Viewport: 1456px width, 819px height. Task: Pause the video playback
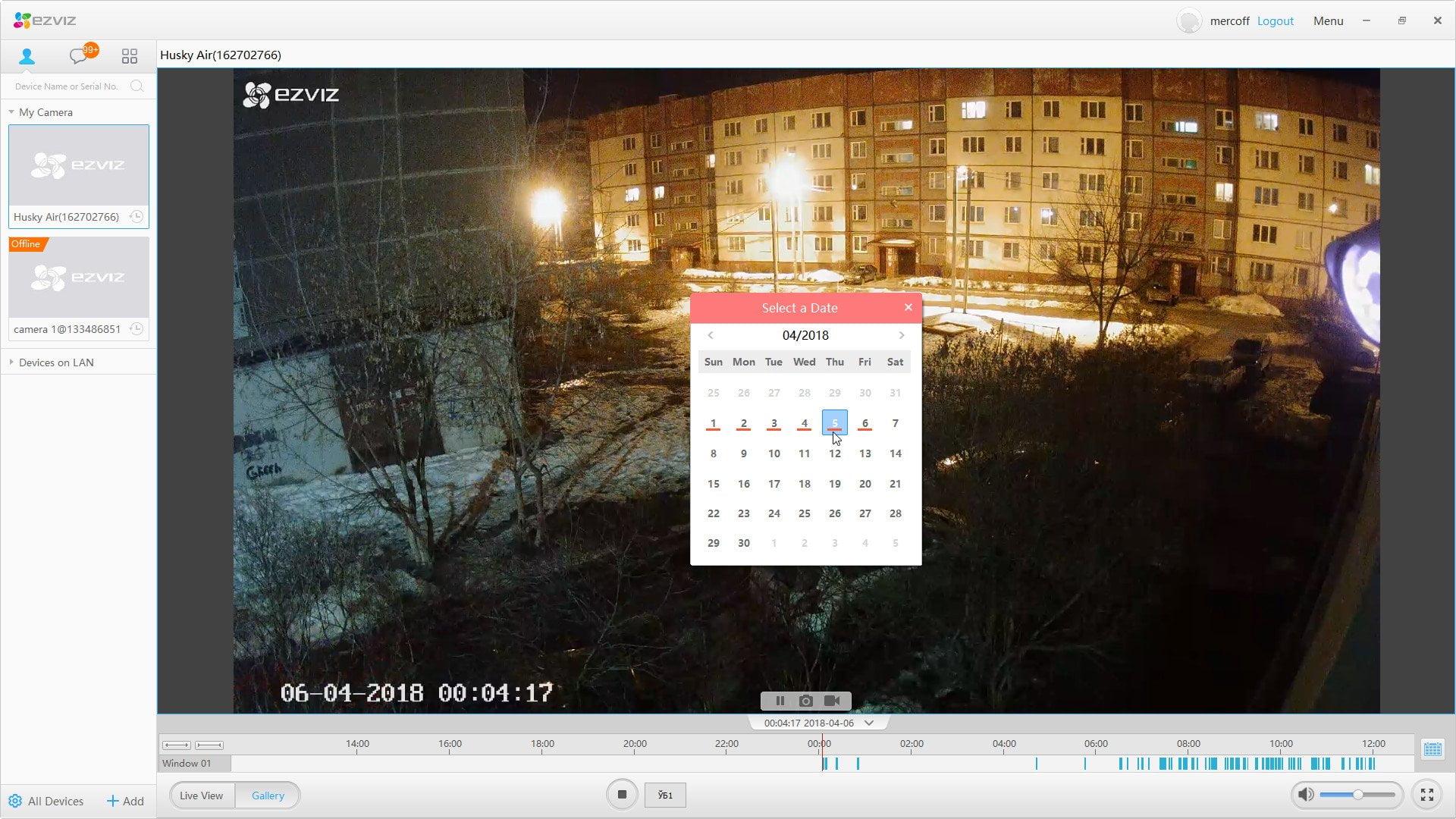[x=780, y=701]
